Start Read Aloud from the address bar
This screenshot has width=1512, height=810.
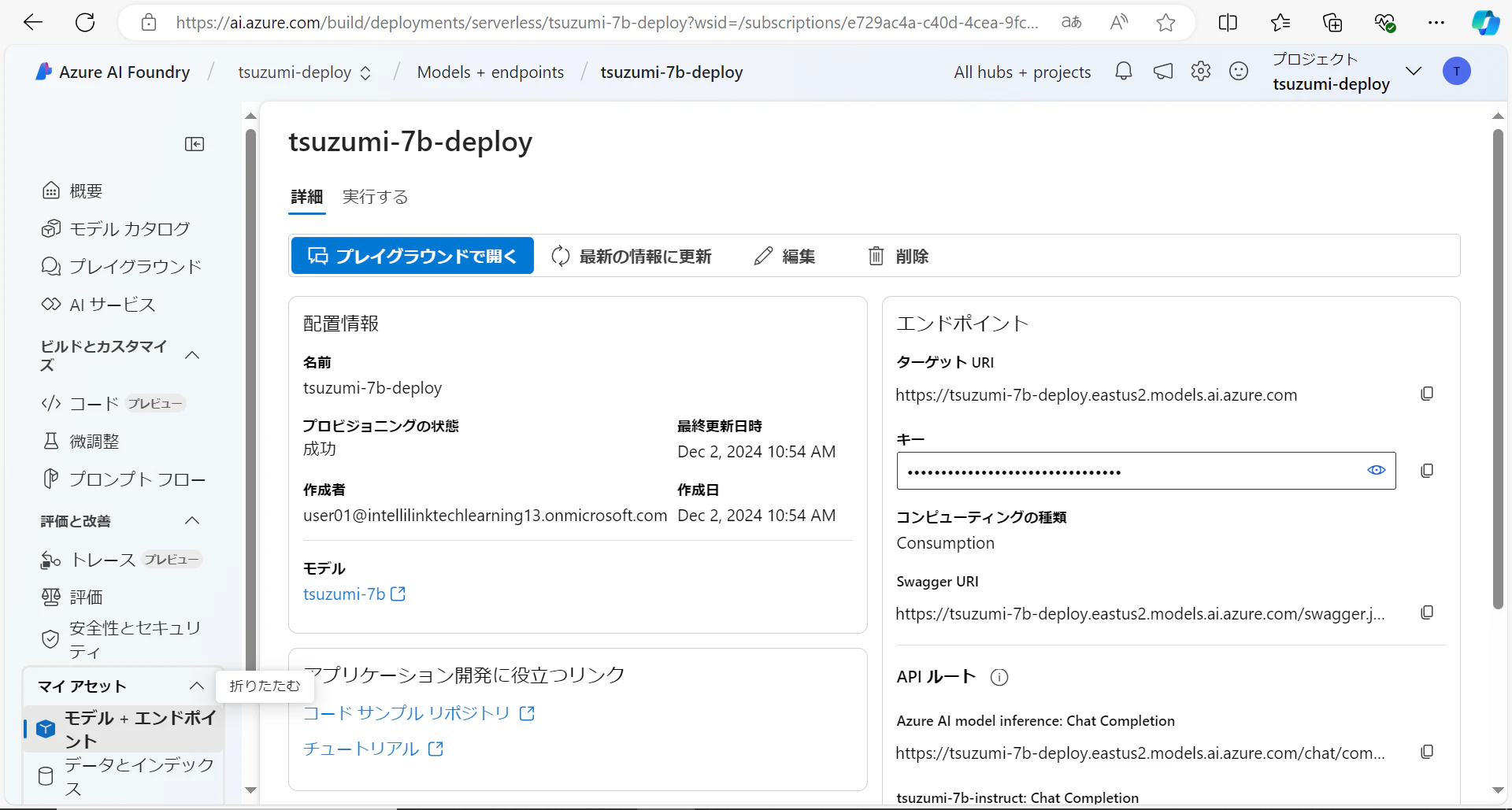(x=1118, y=23)
